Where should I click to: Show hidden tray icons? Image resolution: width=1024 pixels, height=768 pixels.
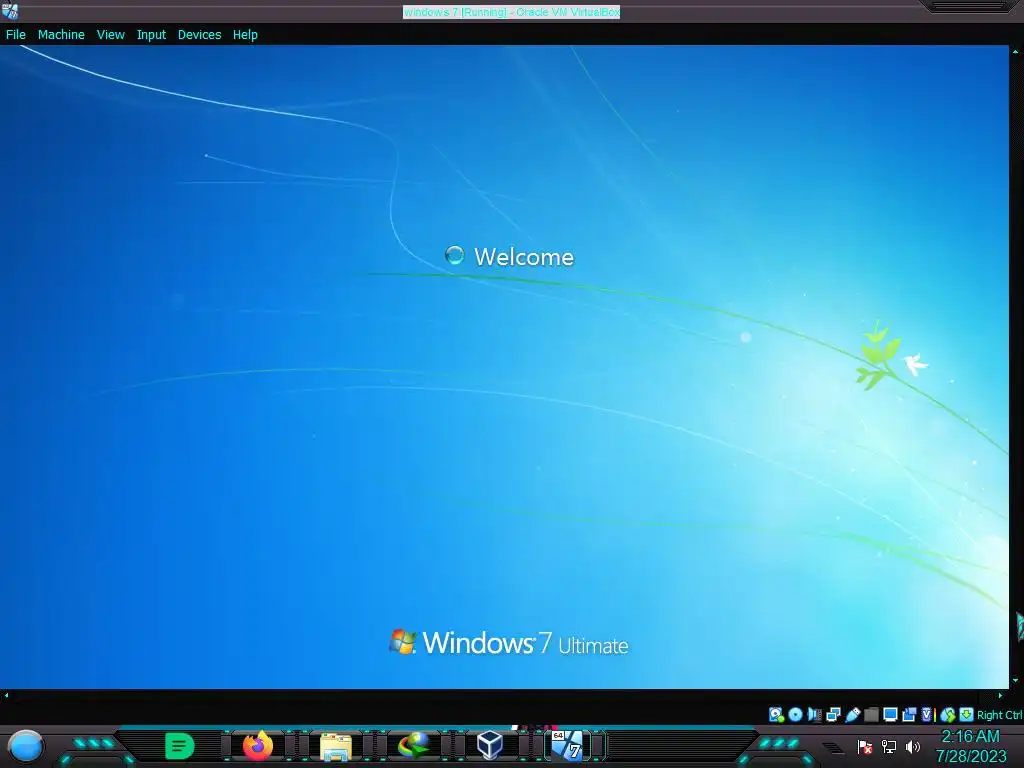coord(833,748)
